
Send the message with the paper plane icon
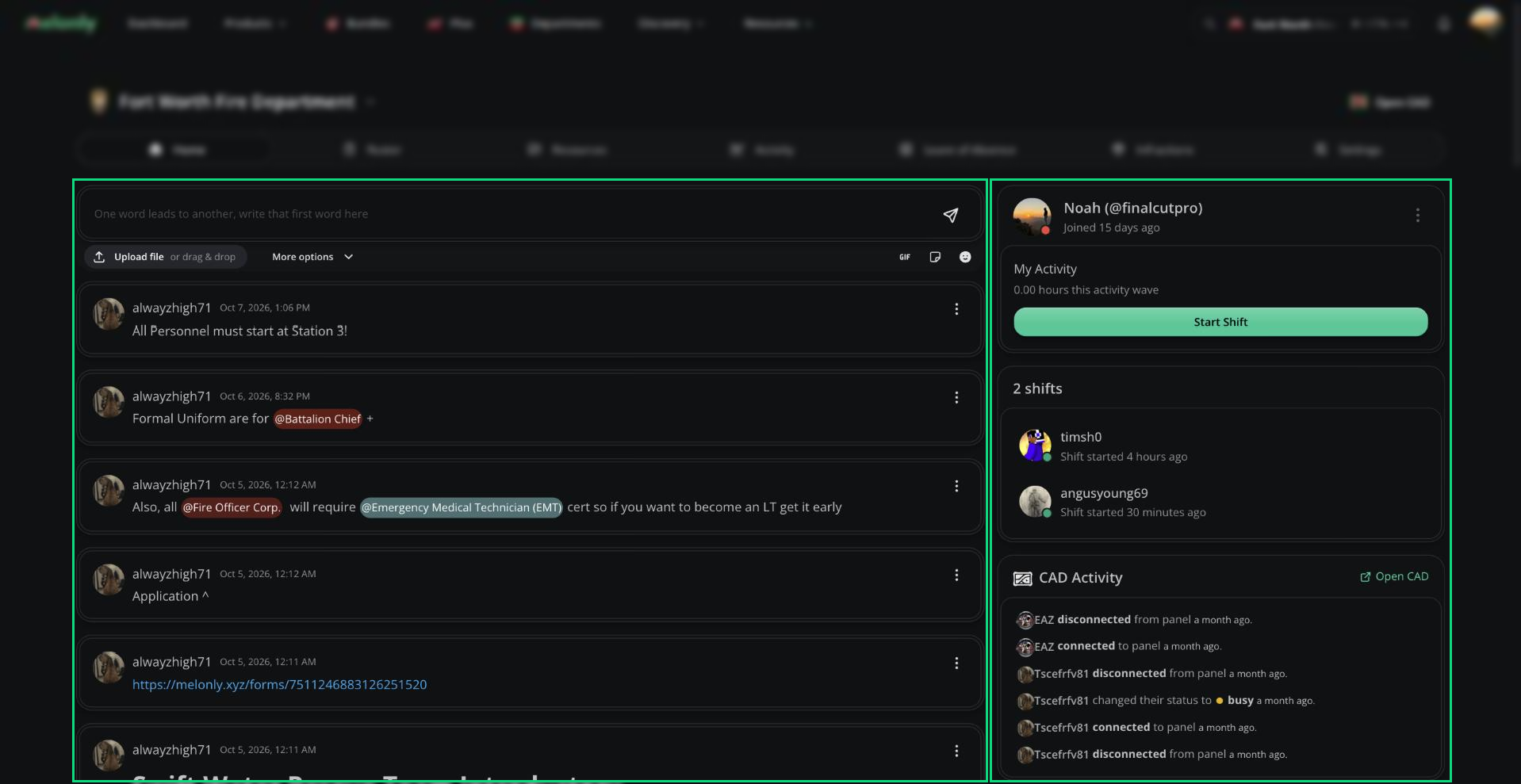[950, 215]
